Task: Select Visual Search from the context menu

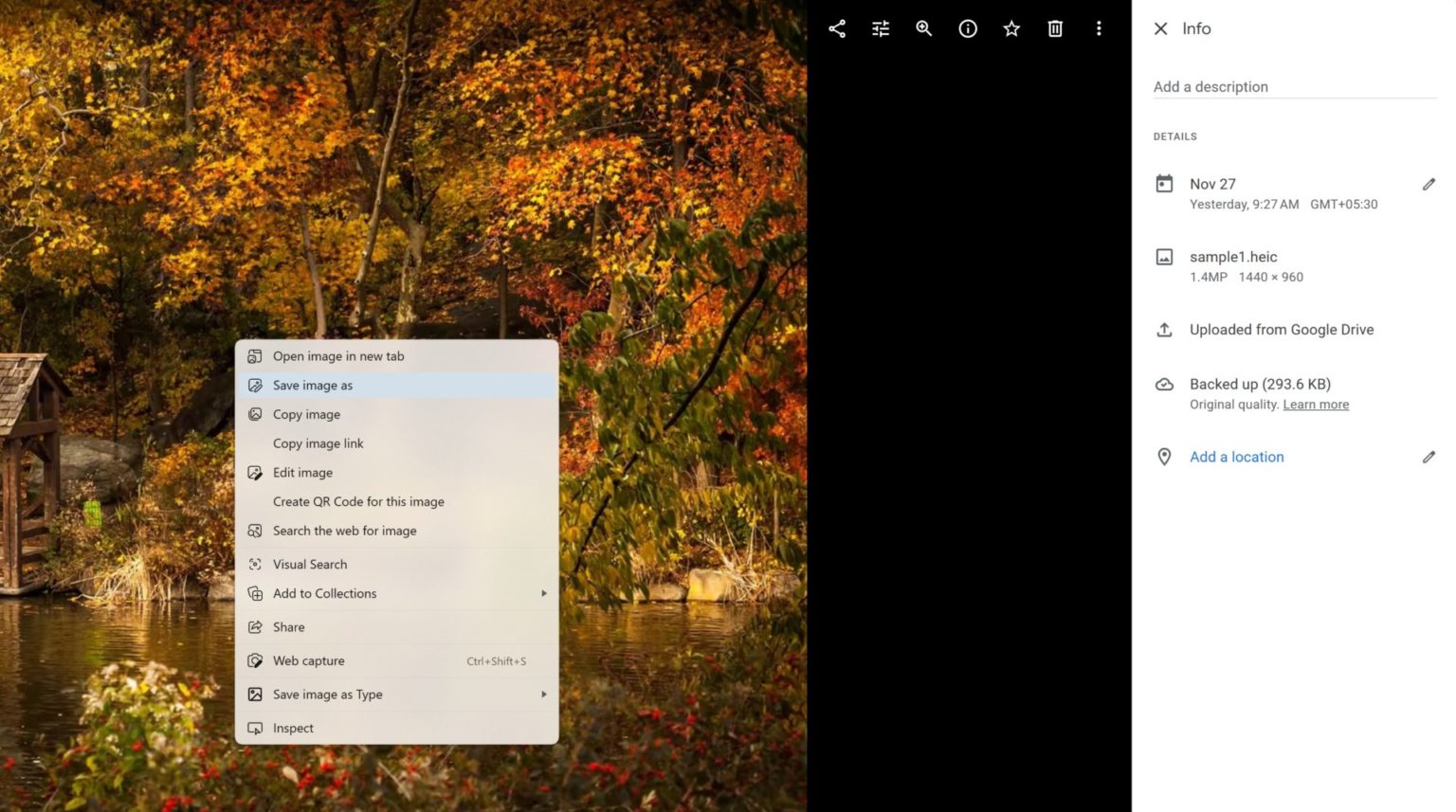Action: coord(309,564)
